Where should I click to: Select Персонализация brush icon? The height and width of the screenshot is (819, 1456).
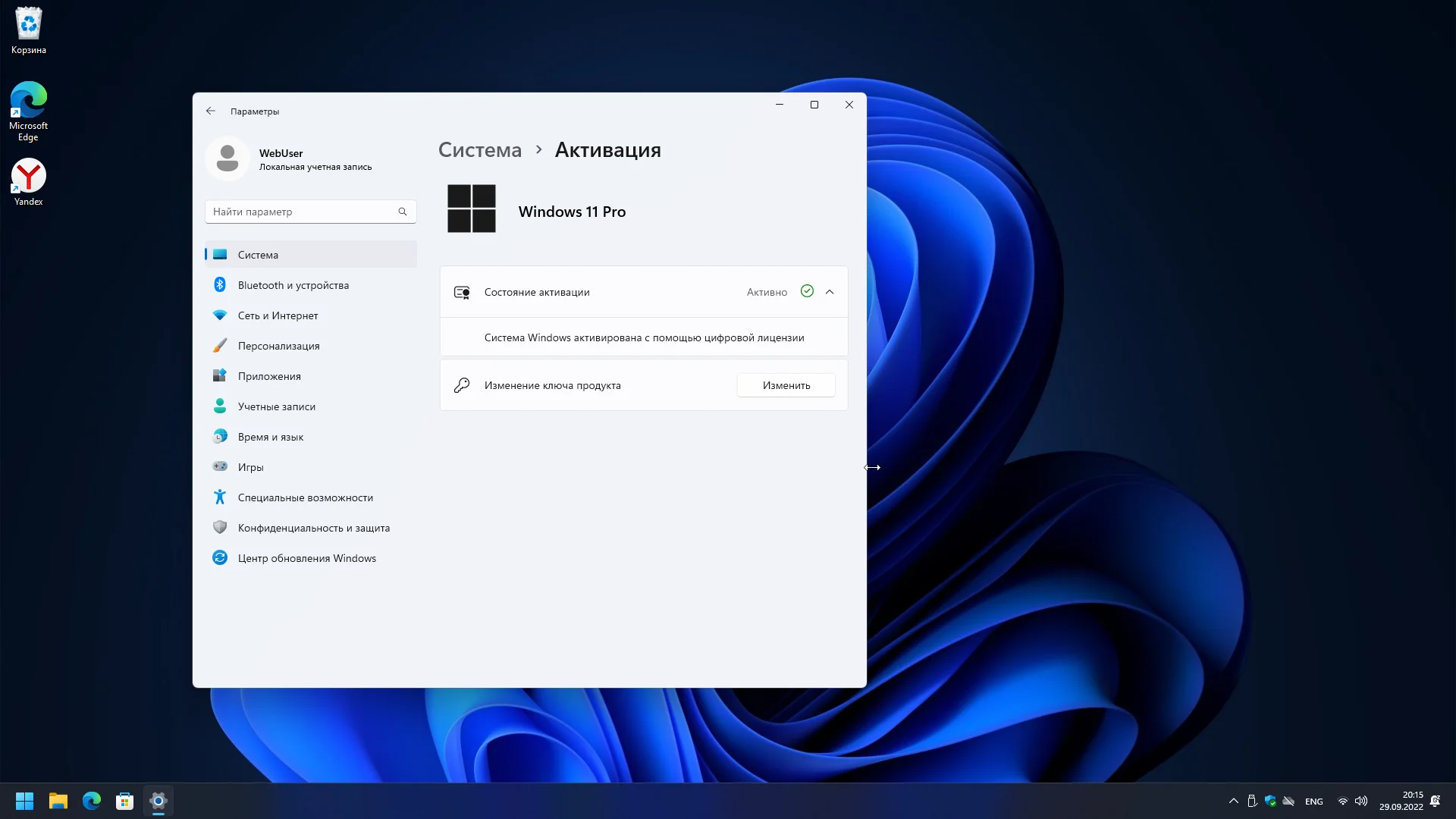(220, 346)
